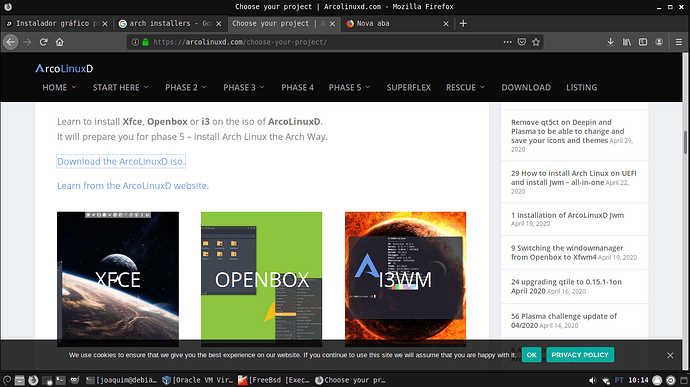Screen dimensions: 690x387
Task: Open page actions three-dot menu
Action: click(x=507, y=42)
